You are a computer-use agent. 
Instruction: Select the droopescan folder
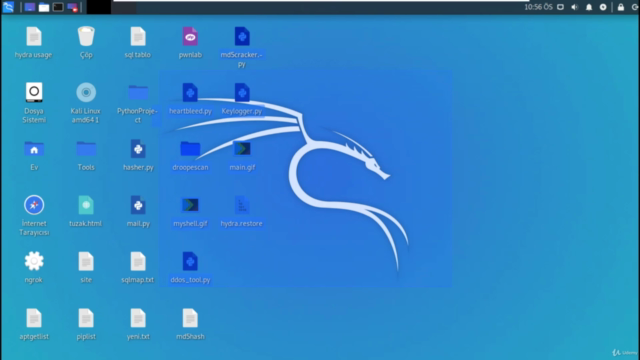coord(190,156)
